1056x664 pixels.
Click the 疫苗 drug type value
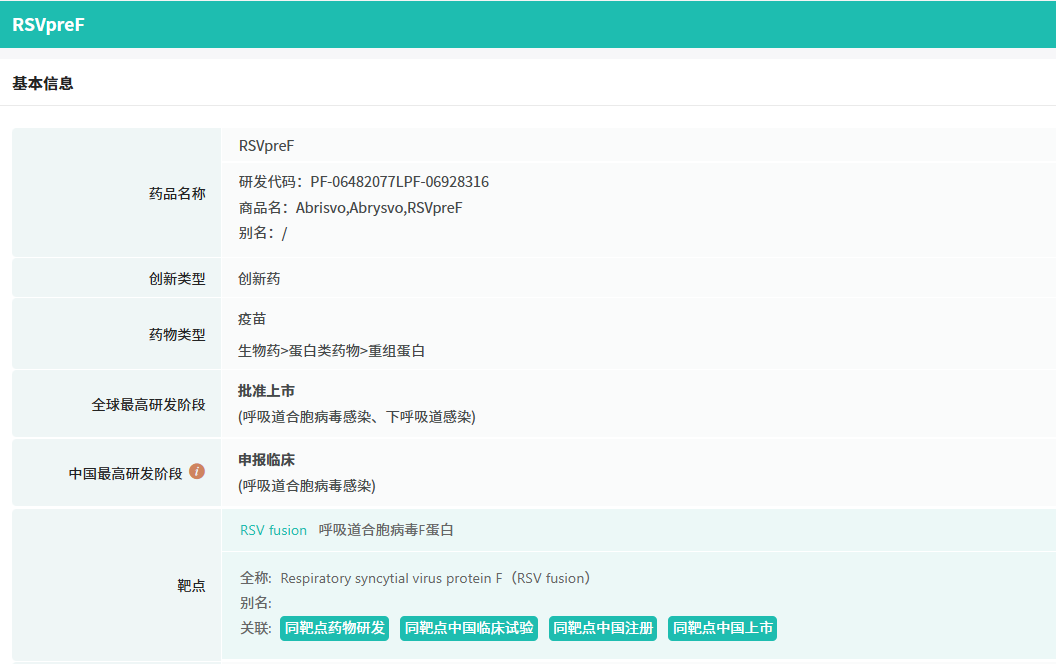point(252,319)
